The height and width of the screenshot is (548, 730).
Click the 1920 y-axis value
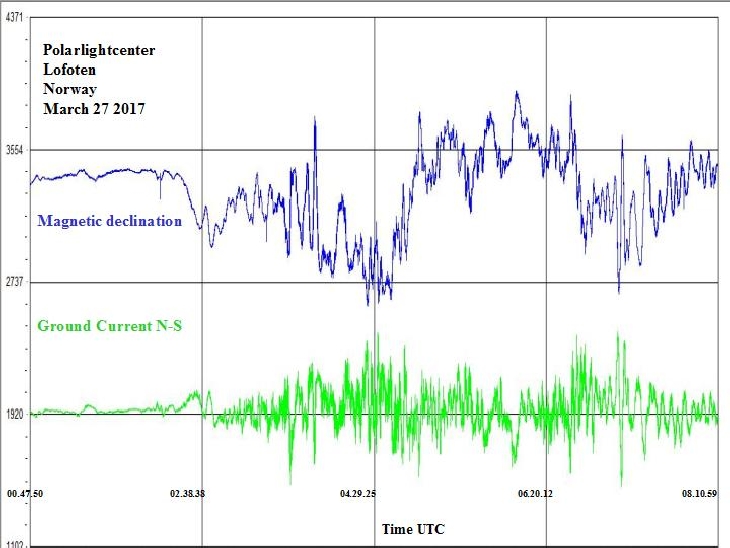pyautogui.click(x=14, y=414)
